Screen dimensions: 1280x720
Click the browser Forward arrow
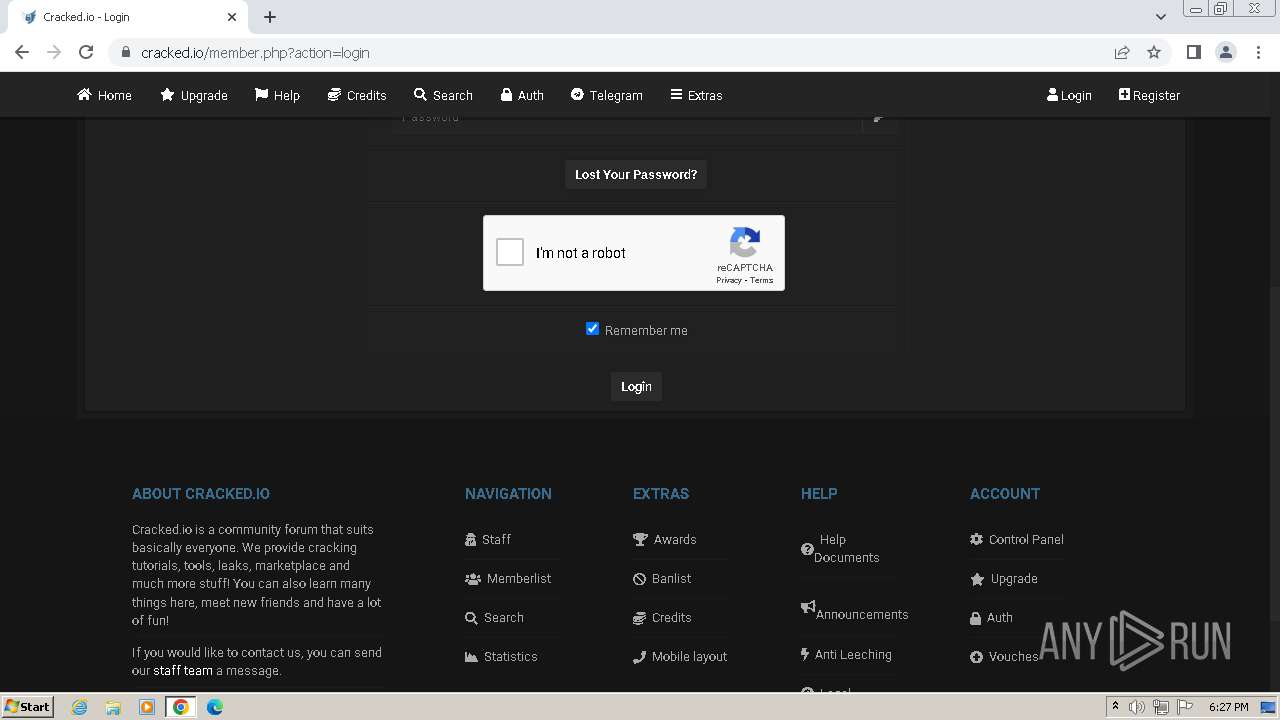54,52
